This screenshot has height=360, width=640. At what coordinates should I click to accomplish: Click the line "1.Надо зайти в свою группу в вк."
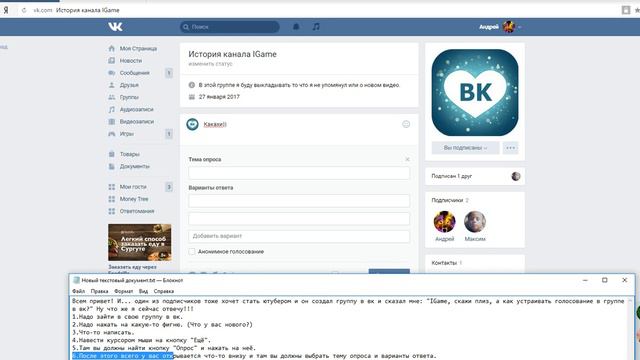[128, 317]
